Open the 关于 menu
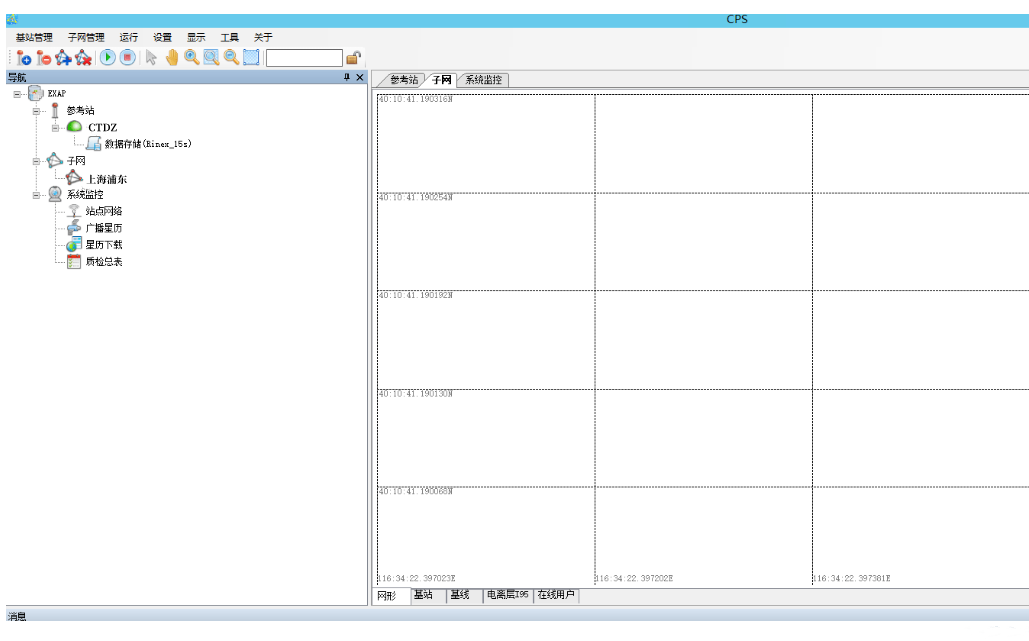Image resolution: width=1029 pixels, height=641 pixels. 262,37
